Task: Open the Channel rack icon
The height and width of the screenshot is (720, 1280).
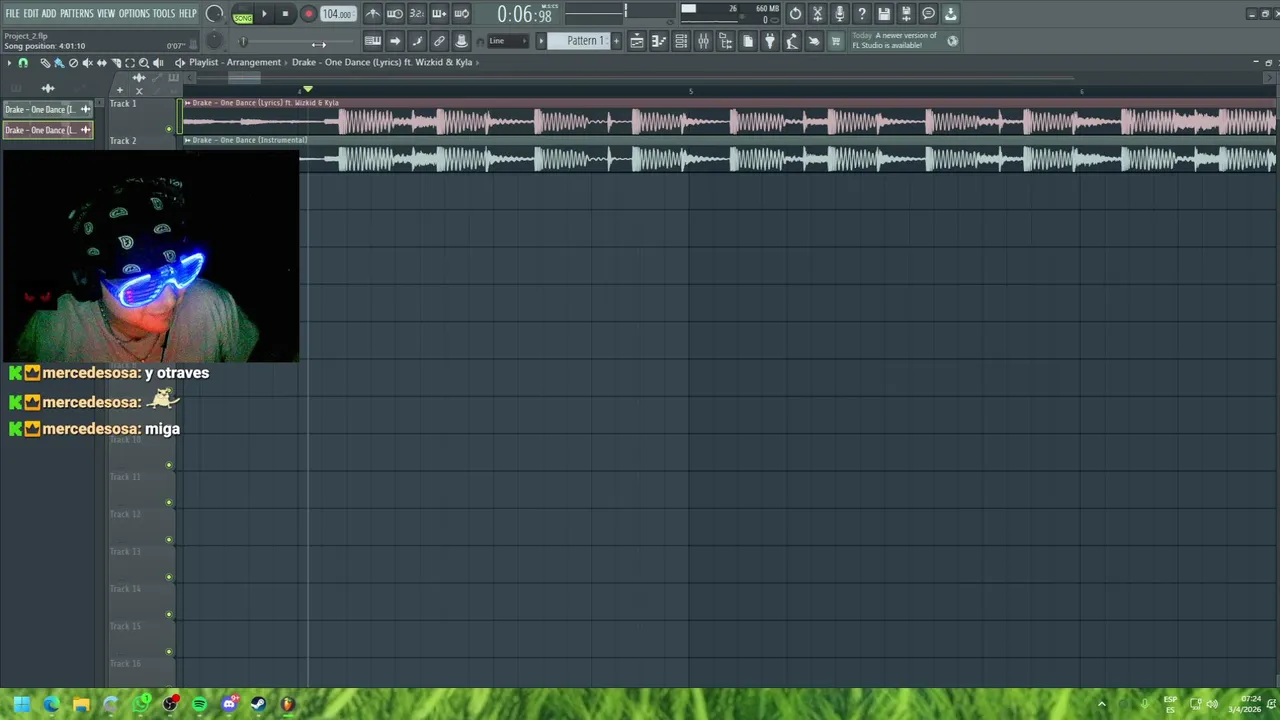Action: 681,41
